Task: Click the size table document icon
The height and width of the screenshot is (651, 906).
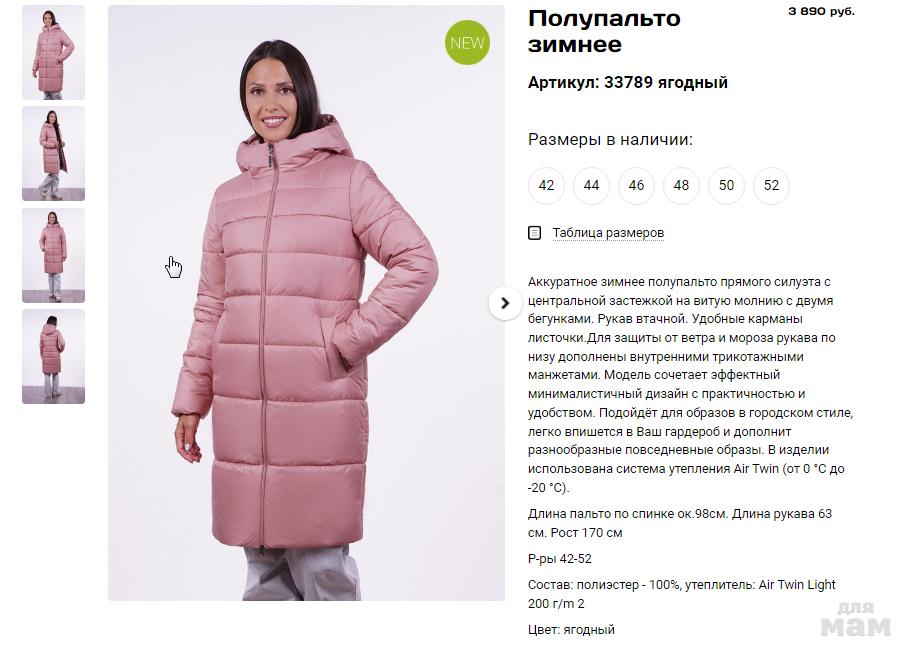Action: pyautogui.click(x=534, y=233)
